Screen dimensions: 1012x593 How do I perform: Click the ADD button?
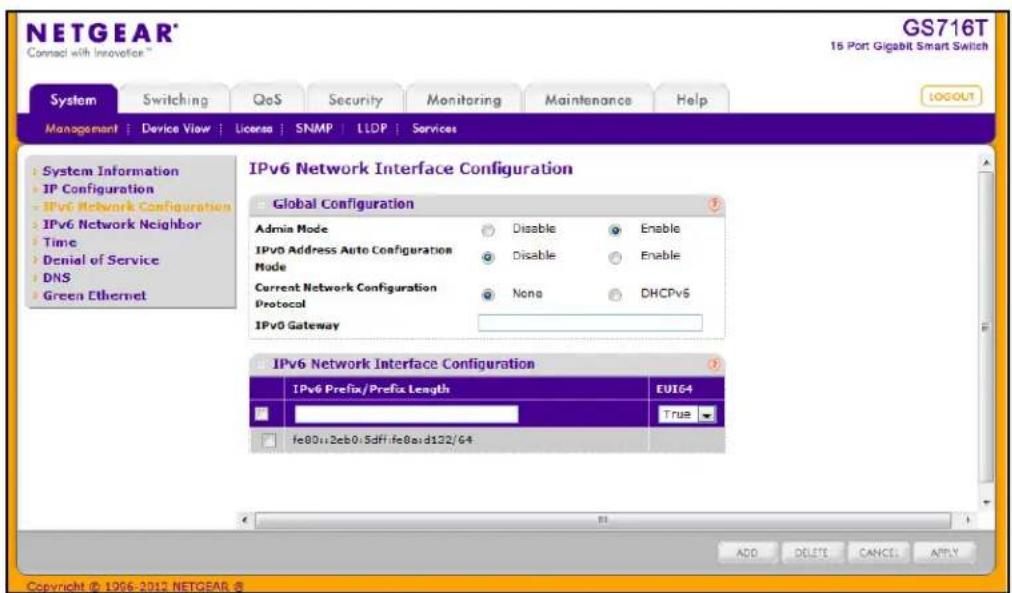coord(747,553)
